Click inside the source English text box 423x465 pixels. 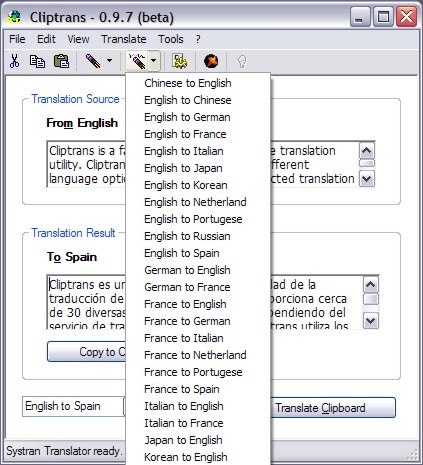tap(86, 164)
